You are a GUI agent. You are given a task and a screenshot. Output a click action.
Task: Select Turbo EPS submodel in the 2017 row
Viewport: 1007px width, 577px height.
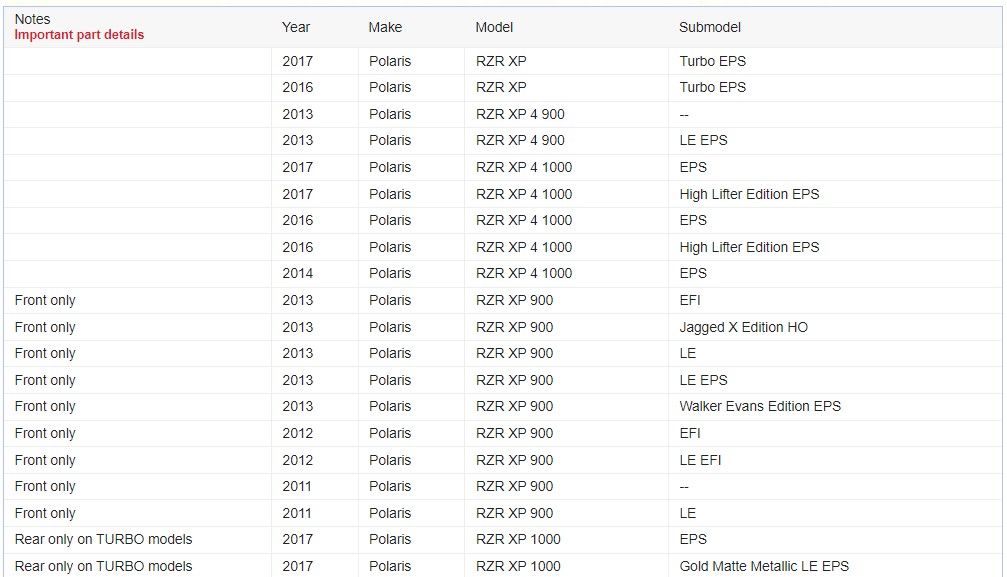[712, 61]
